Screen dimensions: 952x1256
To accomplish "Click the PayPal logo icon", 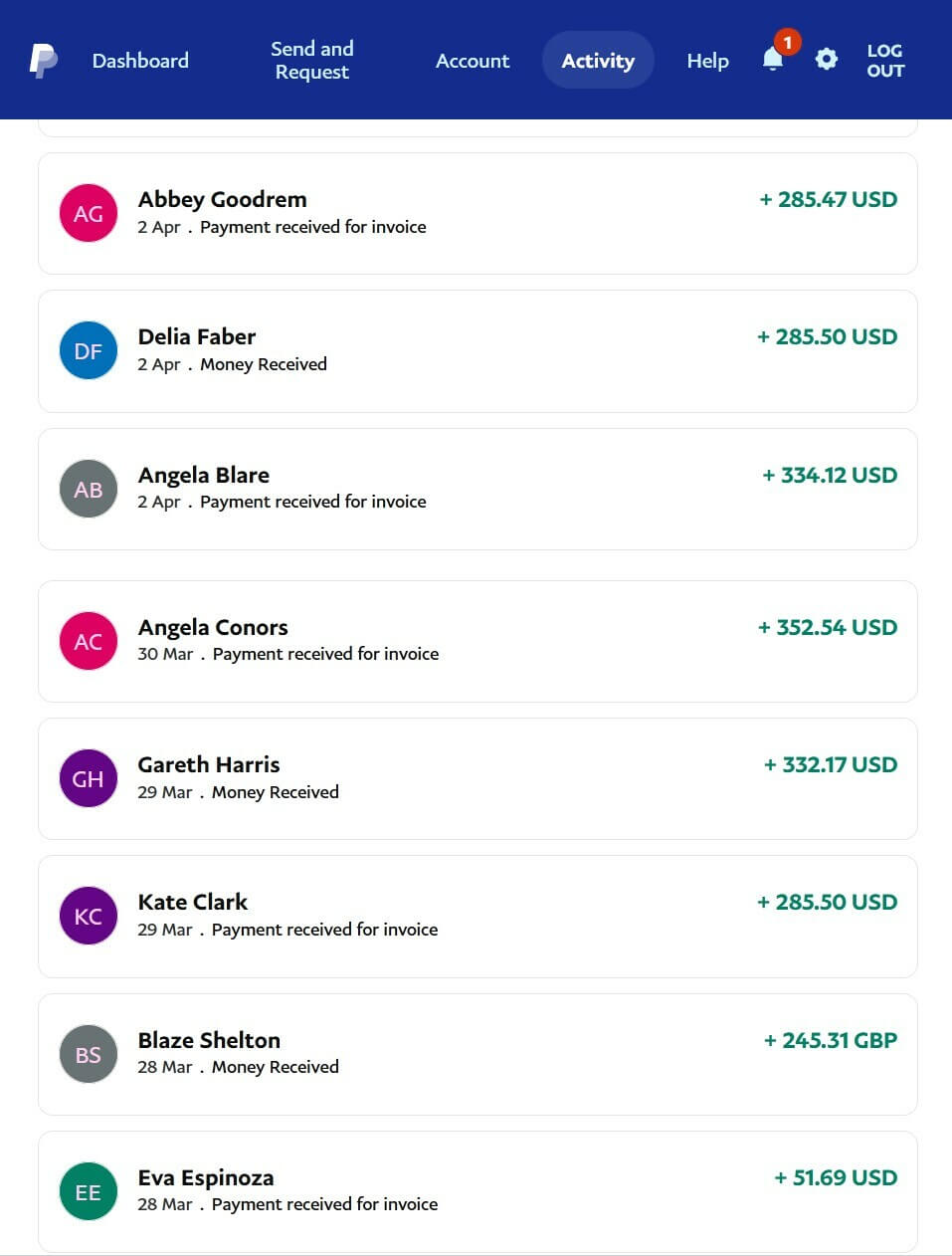I will pos(43,61).
